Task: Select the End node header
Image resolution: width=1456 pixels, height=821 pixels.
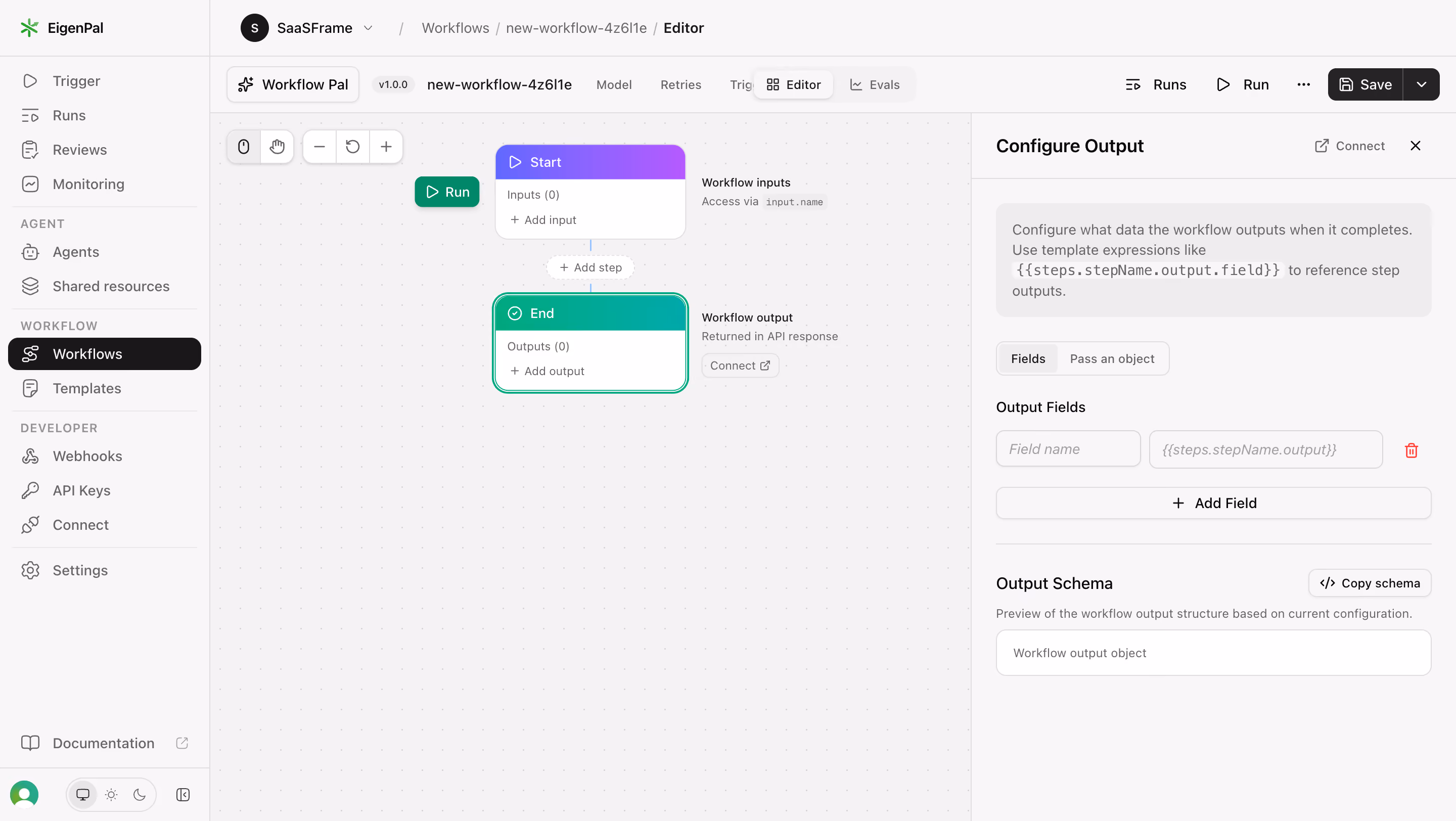Action: point(590,313)
